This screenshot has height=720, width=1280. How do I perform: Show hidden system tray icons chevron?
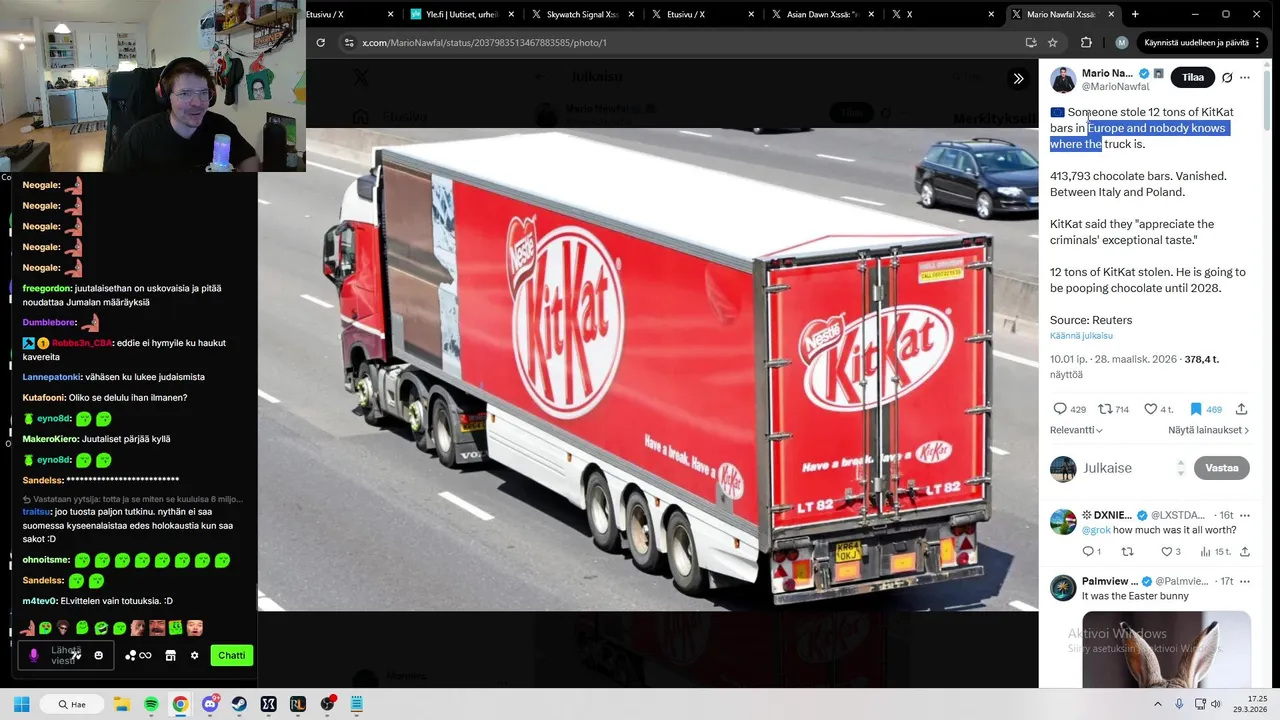(1158, 704)
